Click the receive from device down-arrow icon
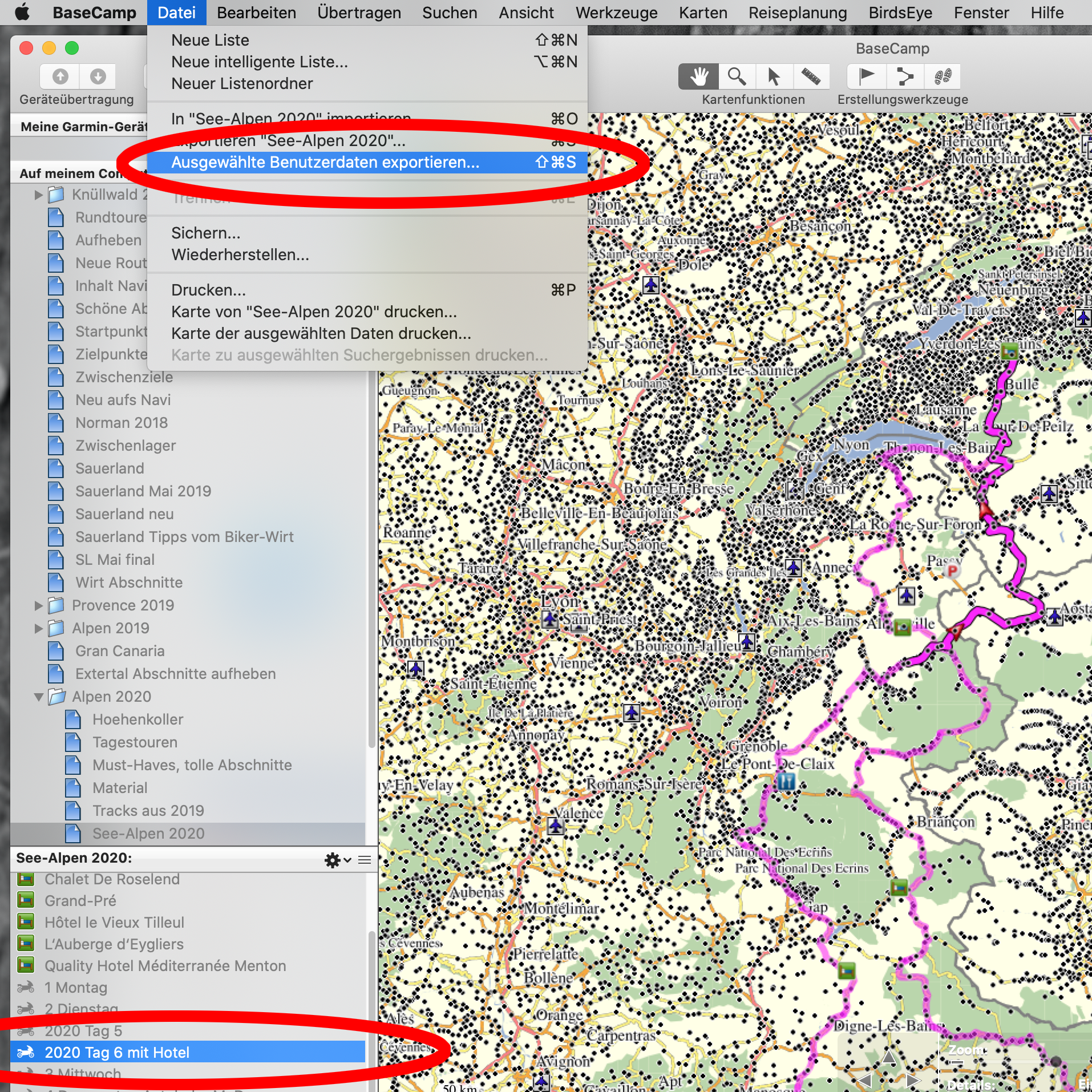This screenshot has width=1092, height=1092. 98,76
